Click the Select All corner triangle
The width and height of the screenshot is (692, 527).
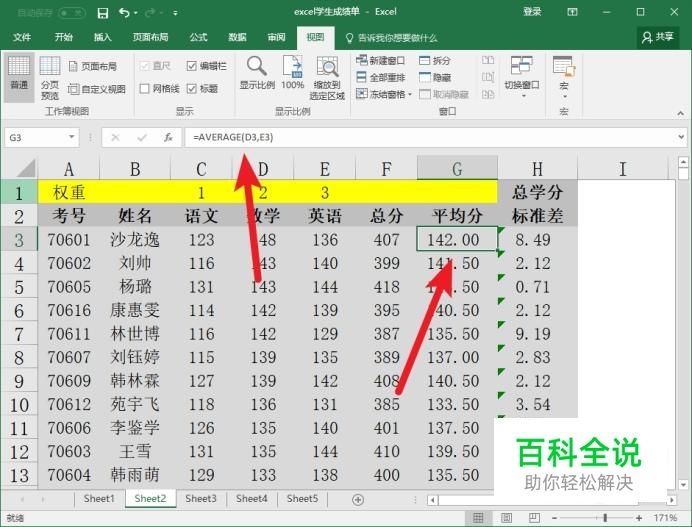point(26,169)
